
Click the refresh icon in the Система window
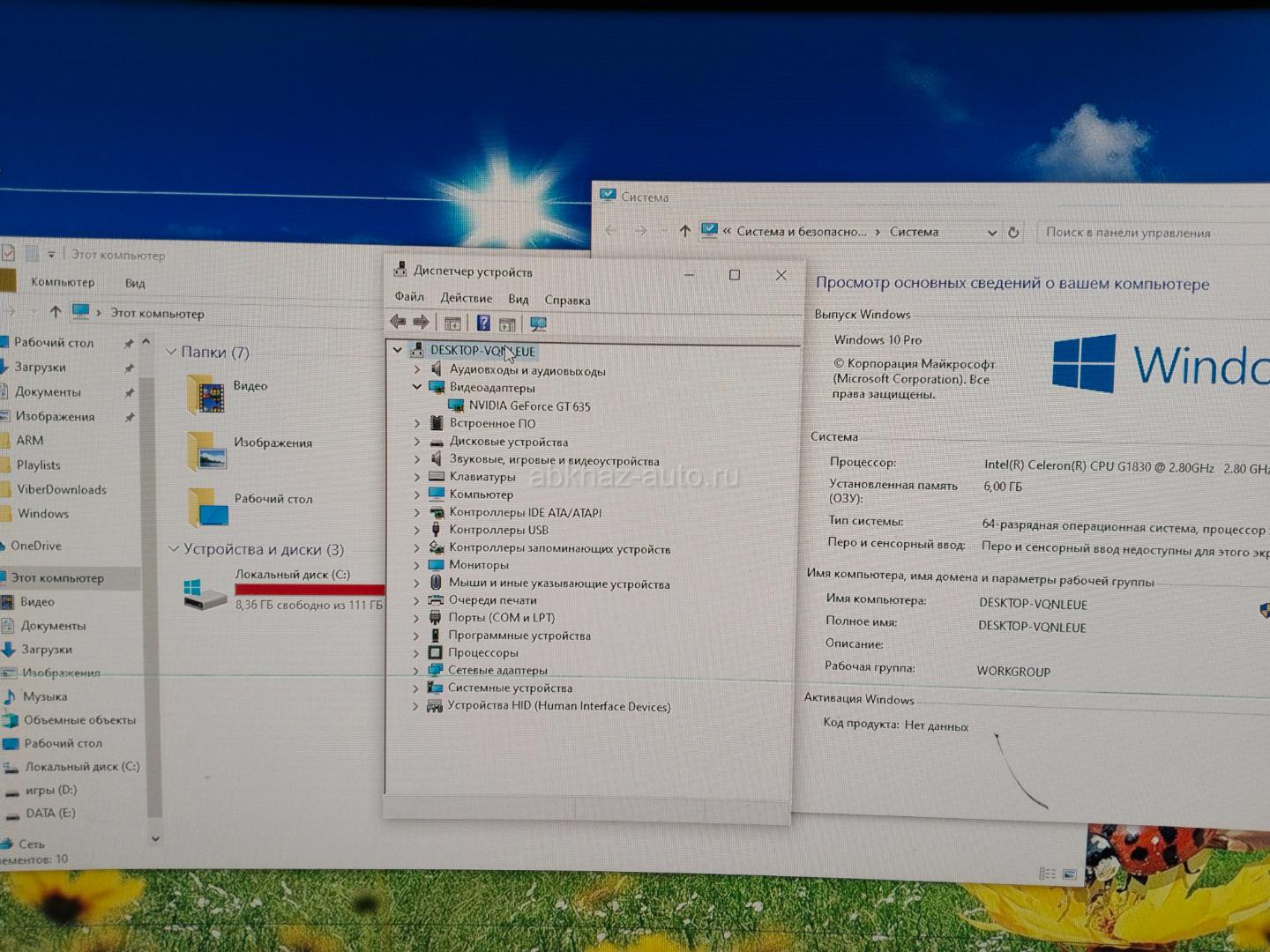point(1013,233)
